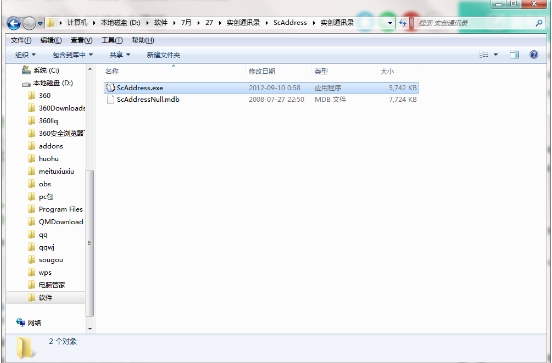
Task: Click the change view icon
Action: pyautogui.click(x=484, y=55)
